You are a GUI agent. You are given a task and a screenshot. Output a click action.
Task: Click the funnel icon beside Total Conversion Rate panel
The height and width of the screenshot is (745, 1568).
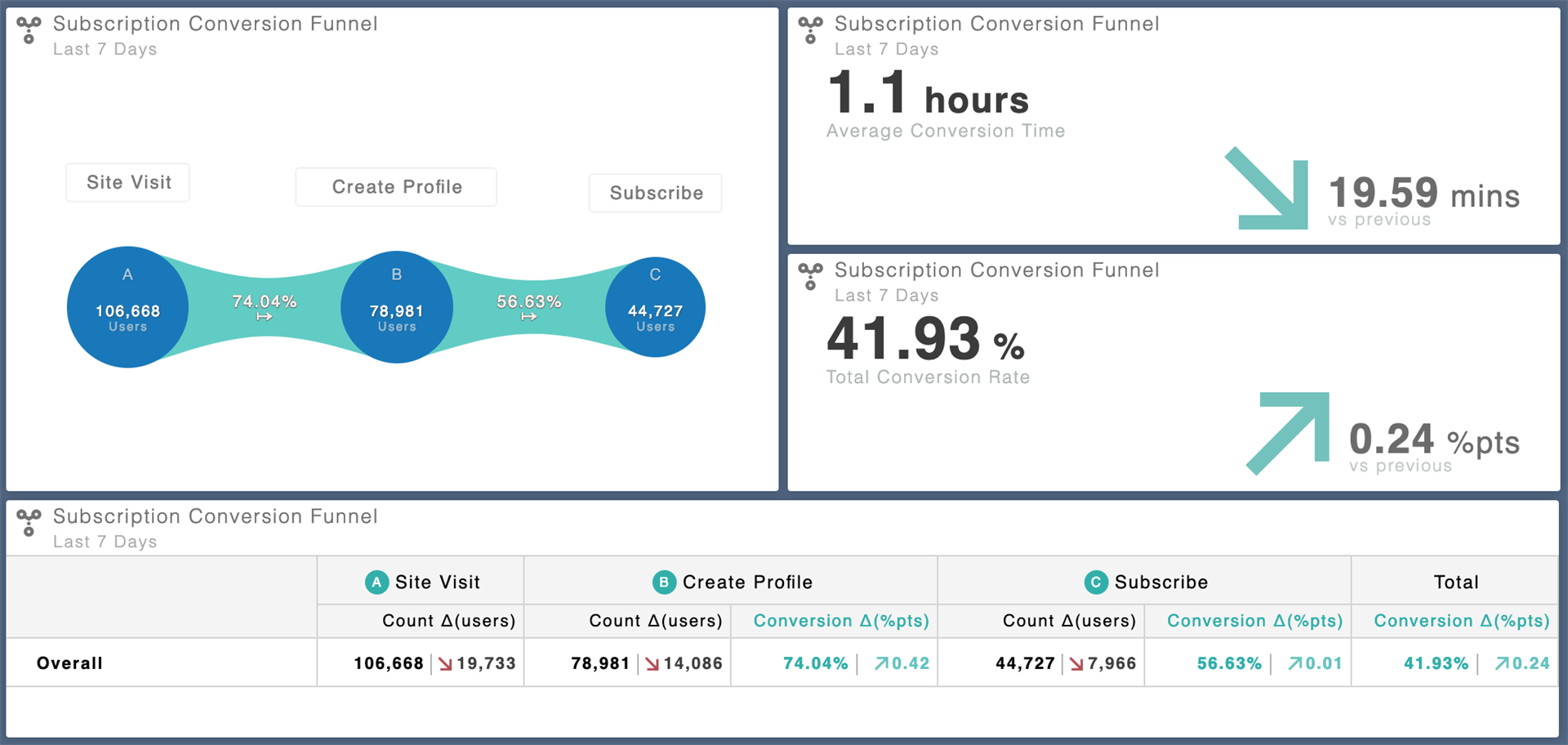tap(810, 276)
